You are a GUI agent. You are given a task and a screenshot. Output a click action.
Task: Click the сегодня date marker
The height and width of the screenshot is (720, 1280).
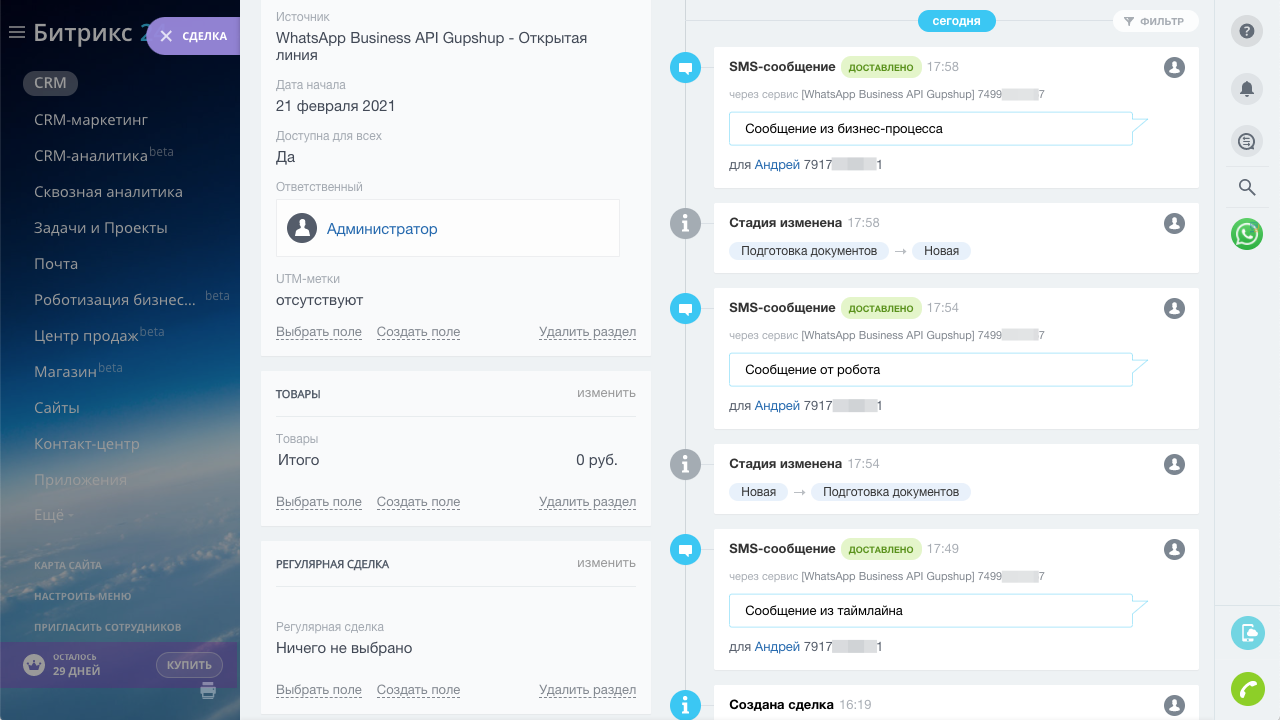coord(957,20)
